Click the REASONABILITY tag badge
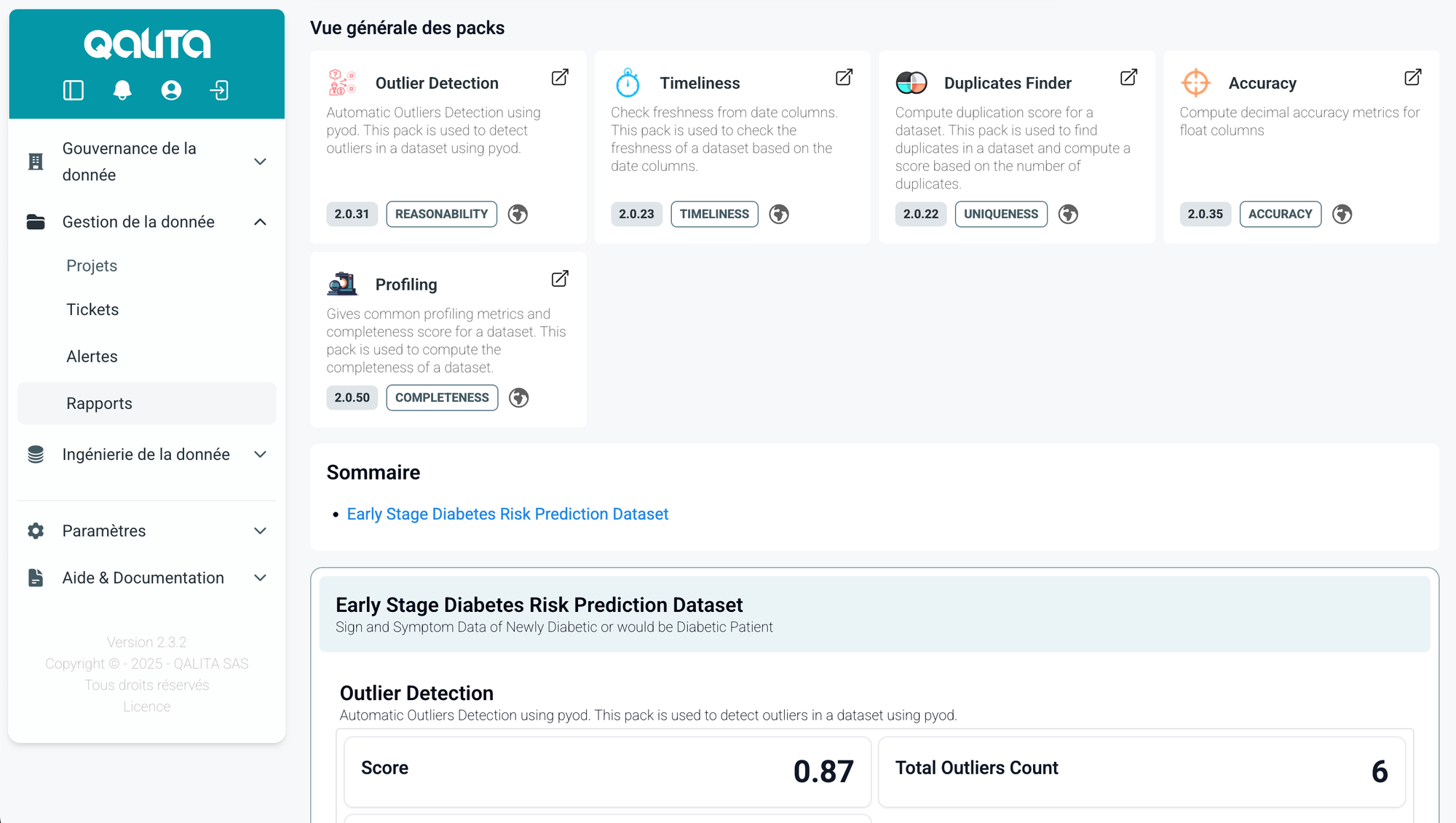The image size is (1456, 823). [441, 214]
